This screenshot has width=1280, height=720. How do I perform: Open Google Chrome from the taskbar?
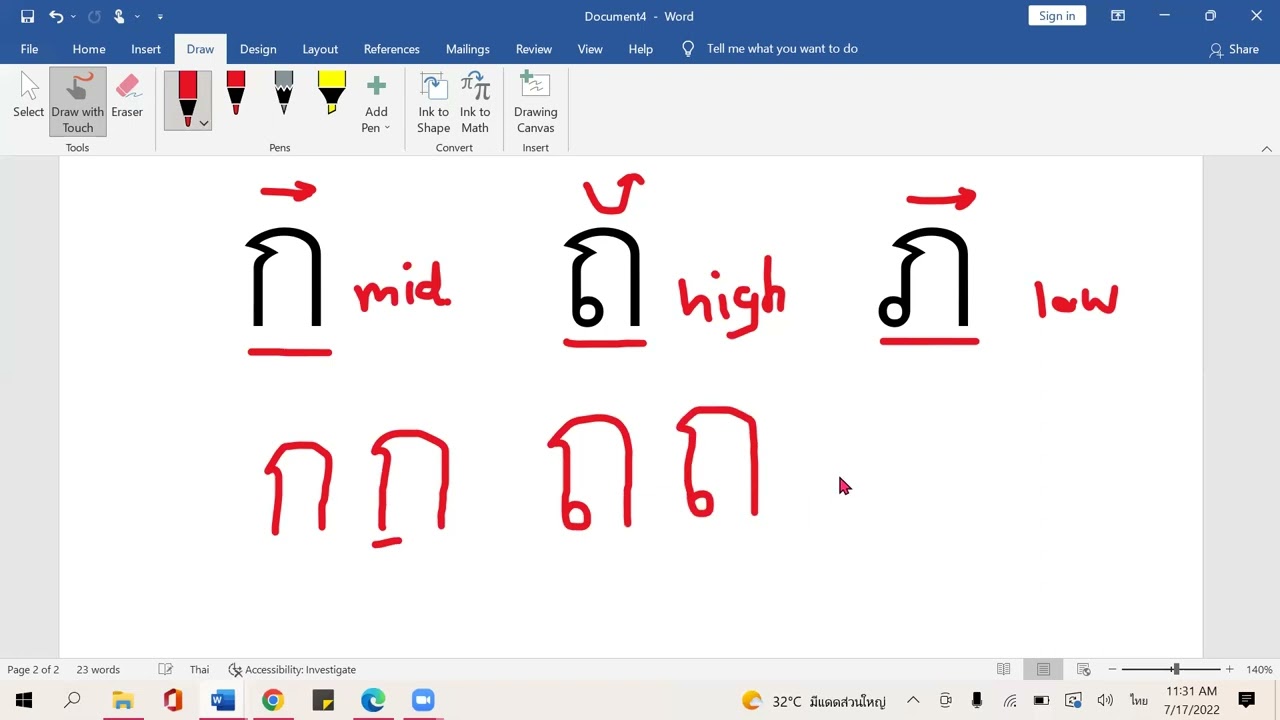273,700
